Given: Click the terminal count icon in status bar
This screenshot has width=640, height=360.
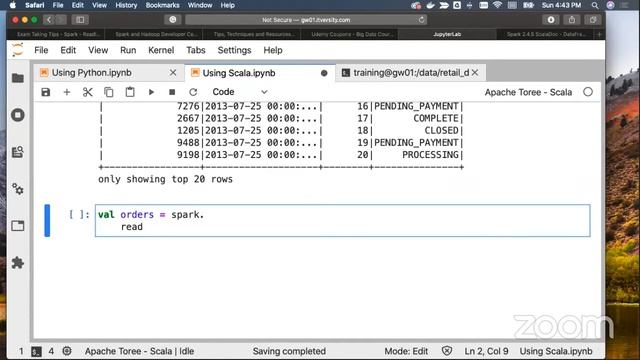Looking at the screenshot, I should [36, 351].
